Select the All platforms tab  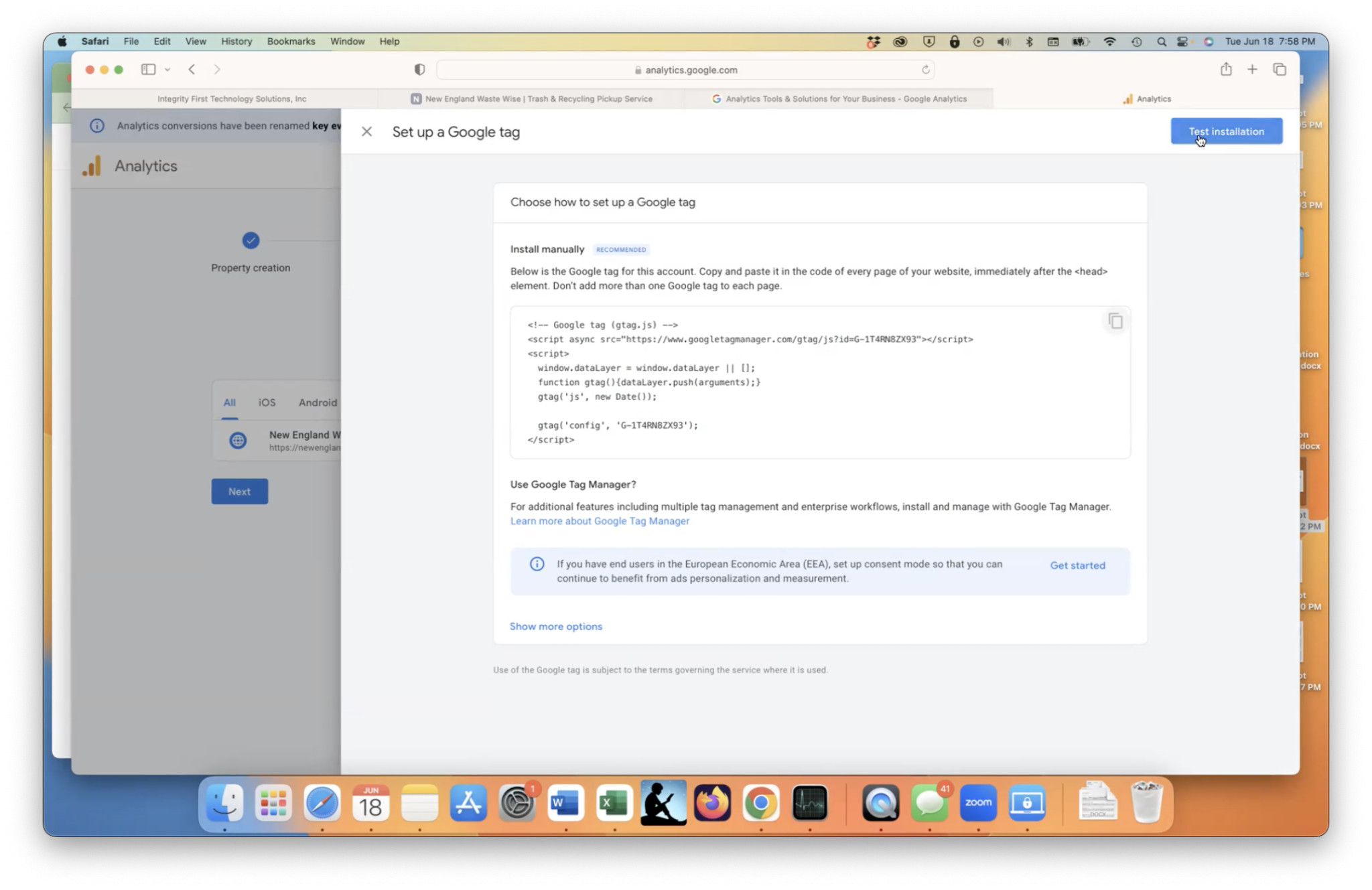pos(229,402)
